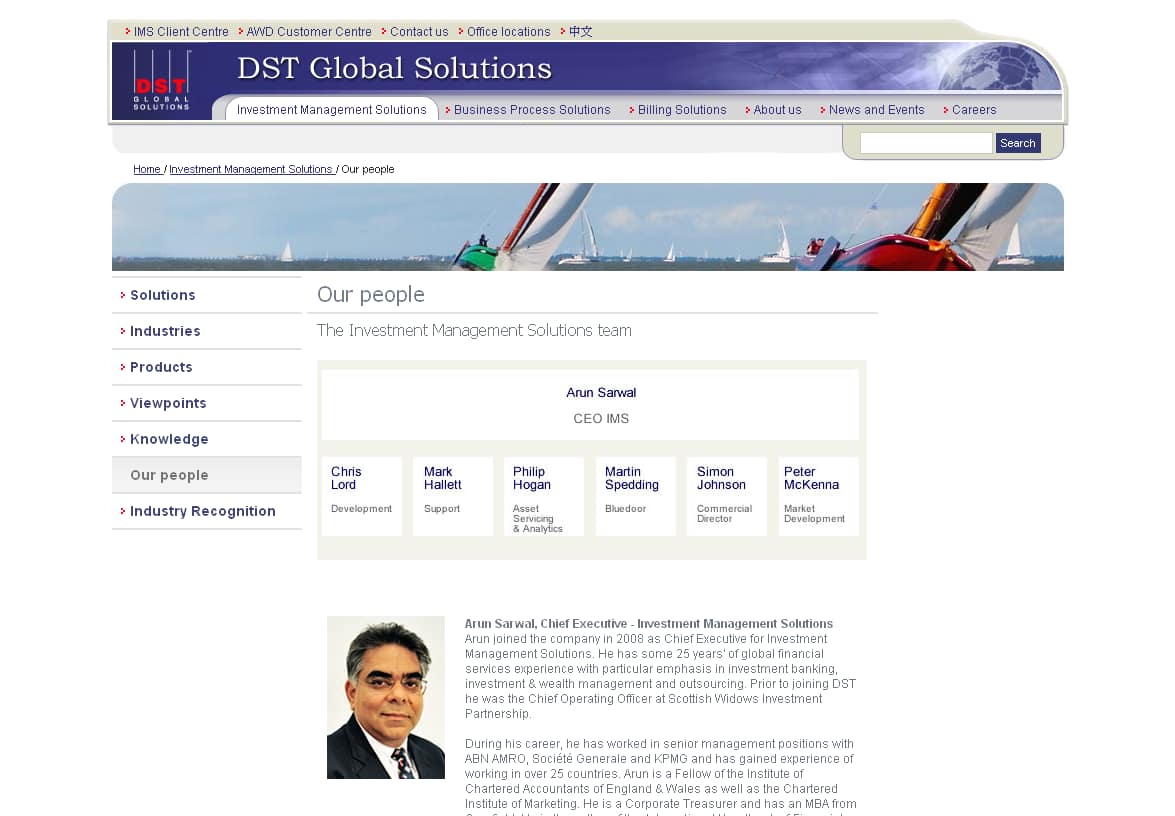Open the IMS Client Centre link
Viewport: 1175px width, 816px height.
180,32
